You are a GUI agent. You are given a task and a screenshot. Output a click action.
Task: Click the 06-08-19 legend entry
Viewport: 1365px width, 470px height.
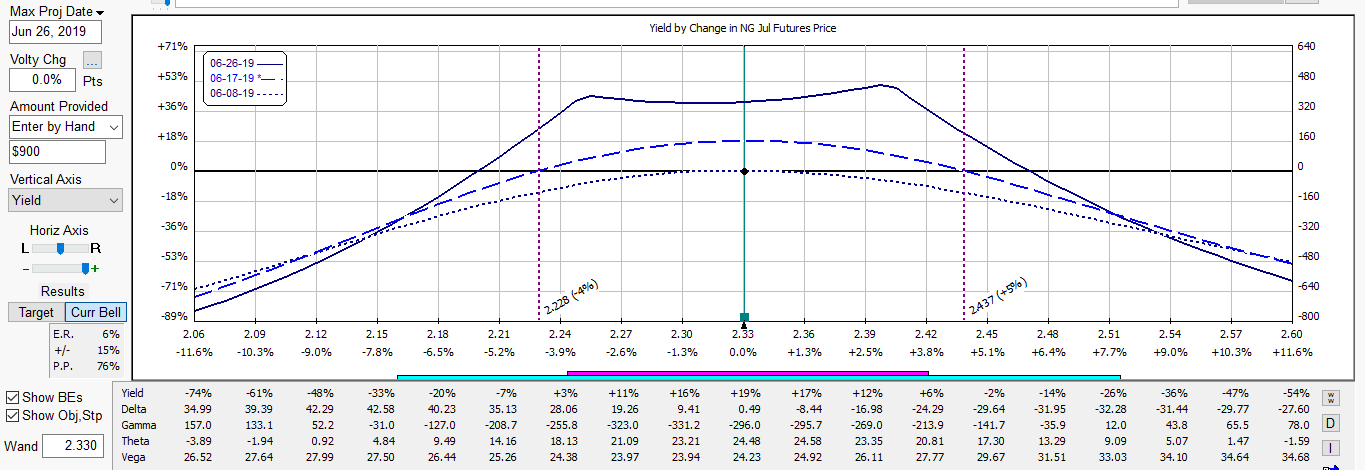(245, 93)
